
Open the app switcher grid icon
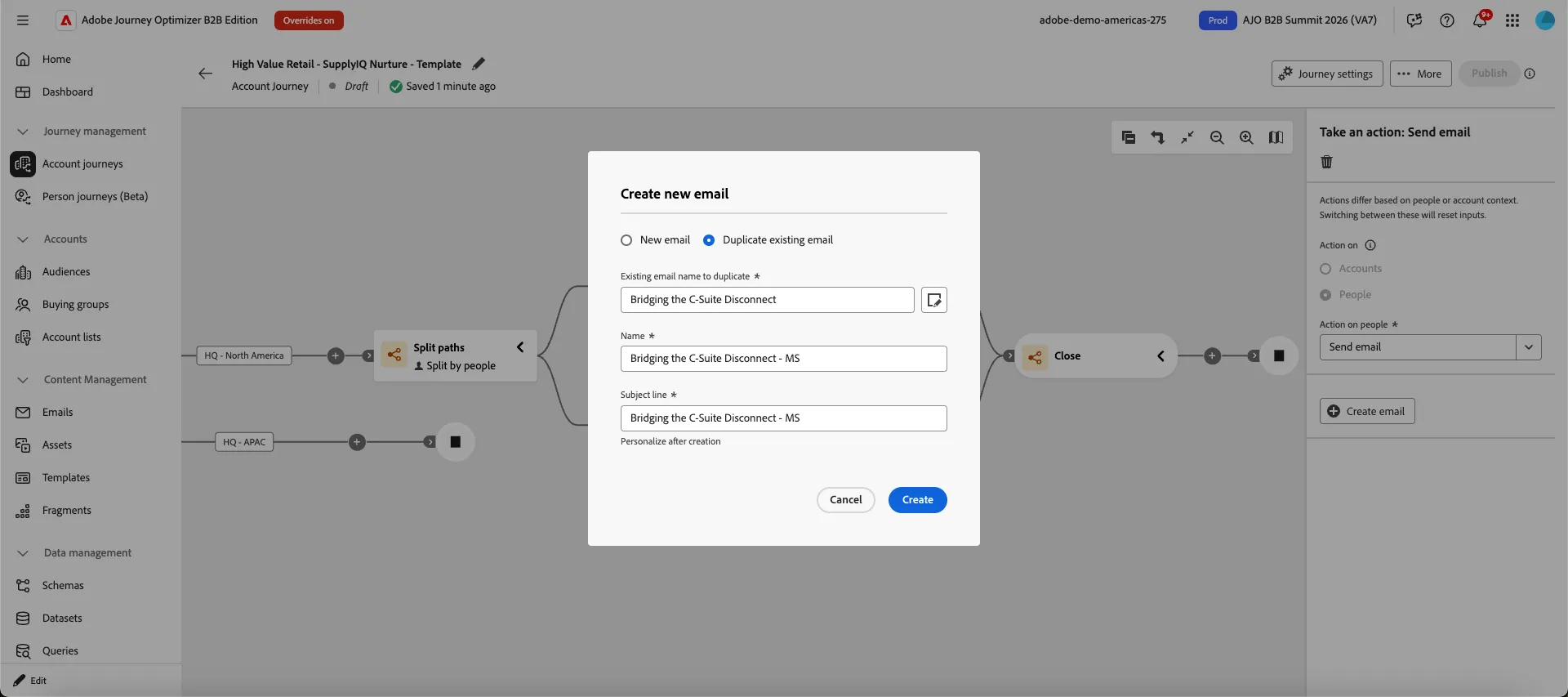click(x=1512, y=20)
